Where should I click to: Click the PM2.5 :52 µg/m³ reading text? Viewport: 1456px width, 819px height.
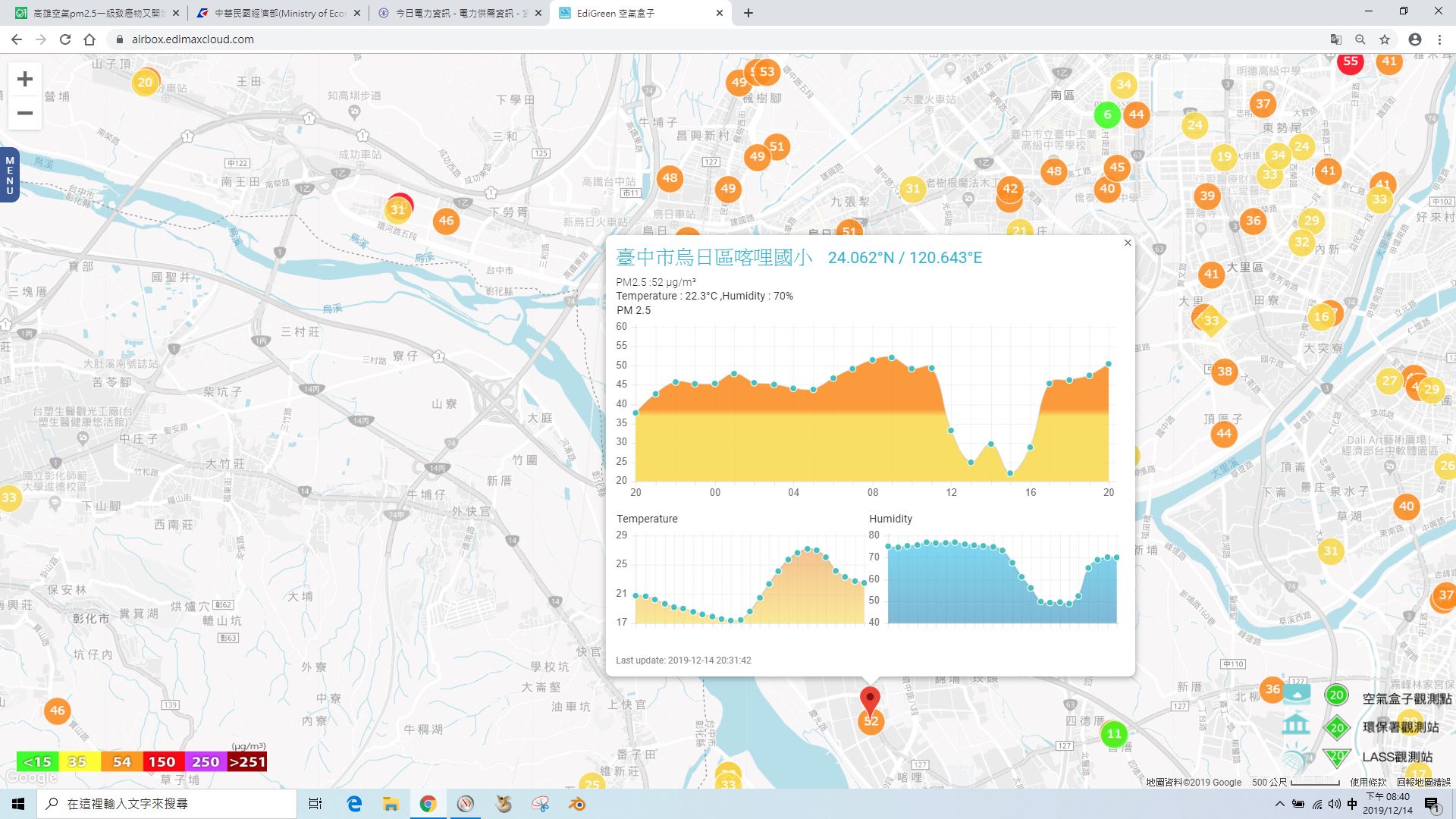[656, 282]
